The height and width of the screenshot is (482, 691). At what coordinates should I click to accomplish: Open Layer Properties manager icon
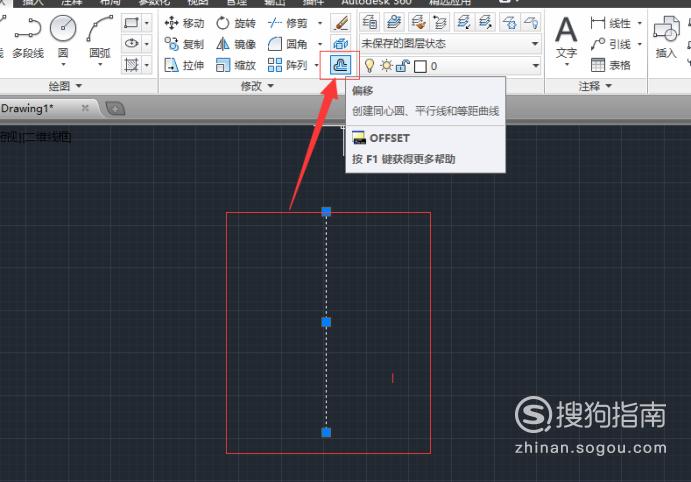[369, 22]
